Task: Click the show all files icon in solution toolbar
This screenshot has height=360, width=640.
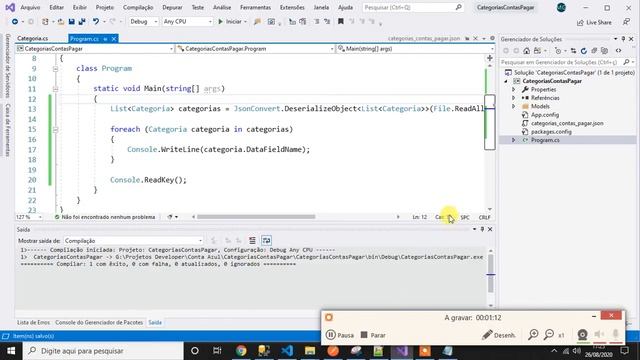Action: (x=604, y=51)
